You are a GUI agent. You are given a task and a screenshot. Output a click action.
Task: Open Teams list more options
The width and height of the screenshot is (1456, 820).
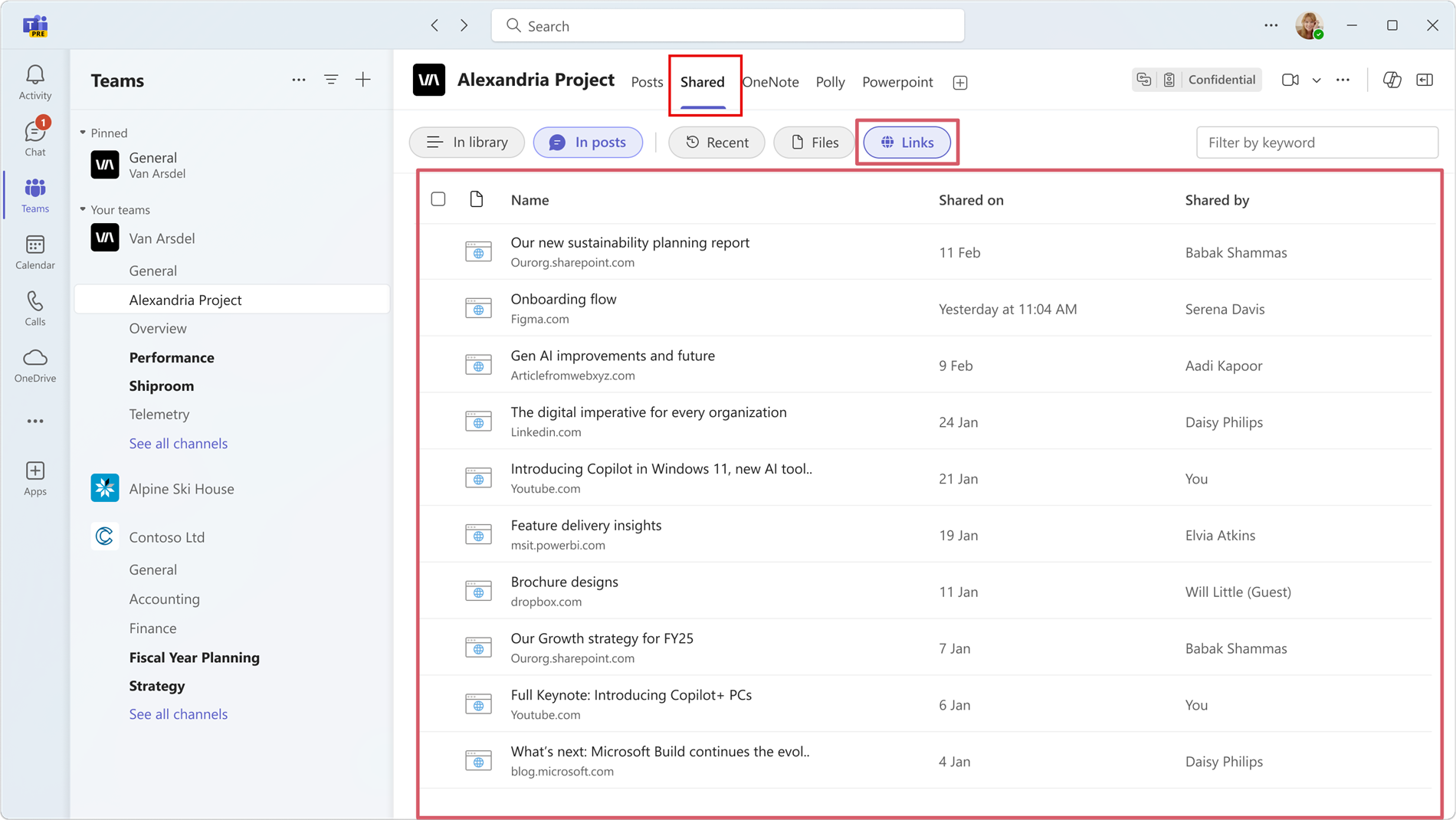[299, 80]
